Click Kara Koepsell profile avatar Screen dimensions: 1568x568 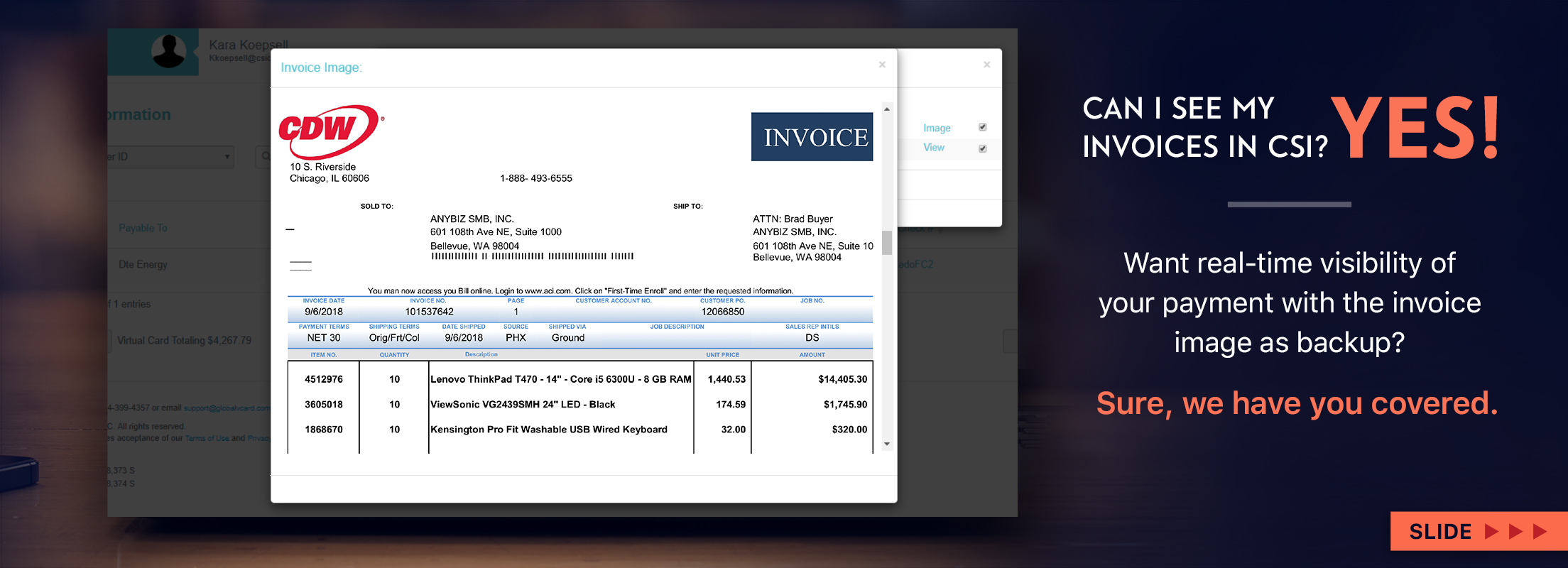[169, 51]
